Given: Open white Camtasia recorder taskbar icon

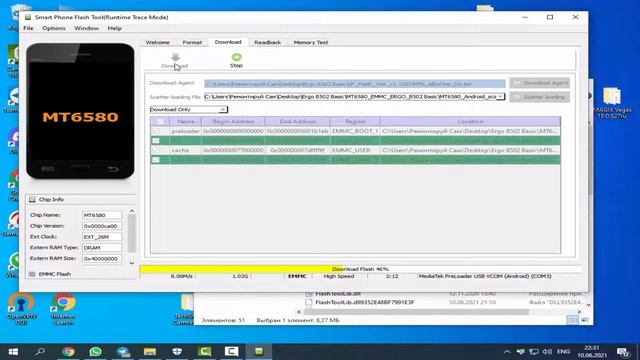Looking at the screenshot, I should click(231, 351).
